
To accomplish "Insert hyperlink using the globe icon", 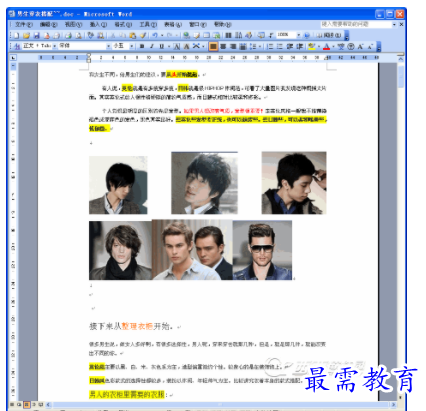I will click(x=186, y=35).
